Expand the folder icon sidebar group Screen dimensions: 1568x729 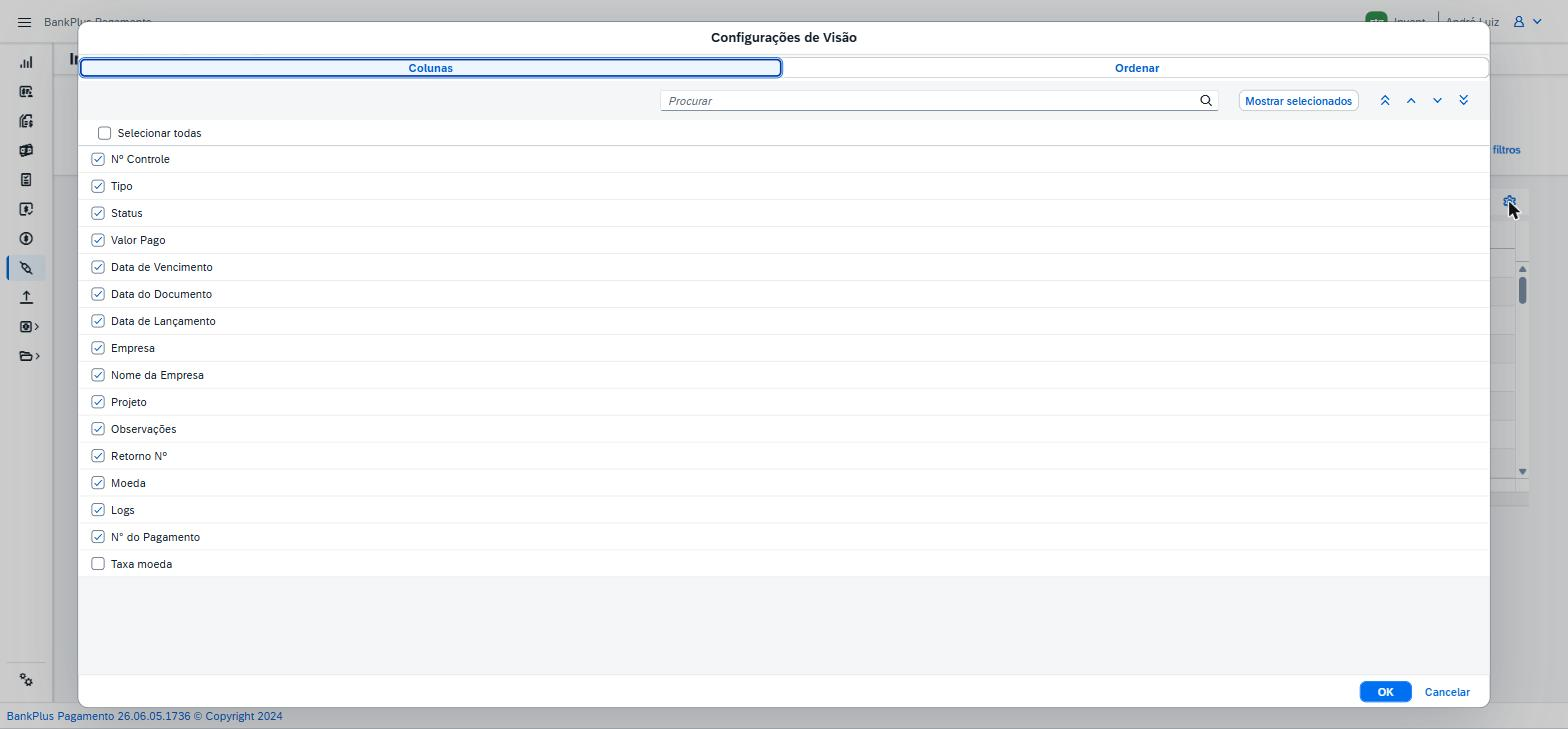coord(29,356)
